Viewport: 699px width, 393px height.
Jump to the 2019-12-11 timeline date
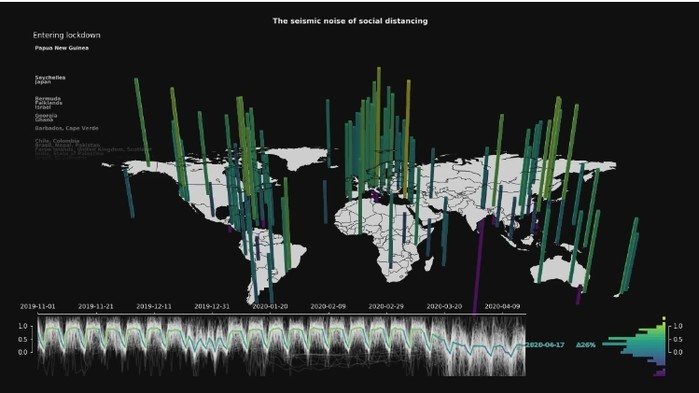[x=154, y=307]
